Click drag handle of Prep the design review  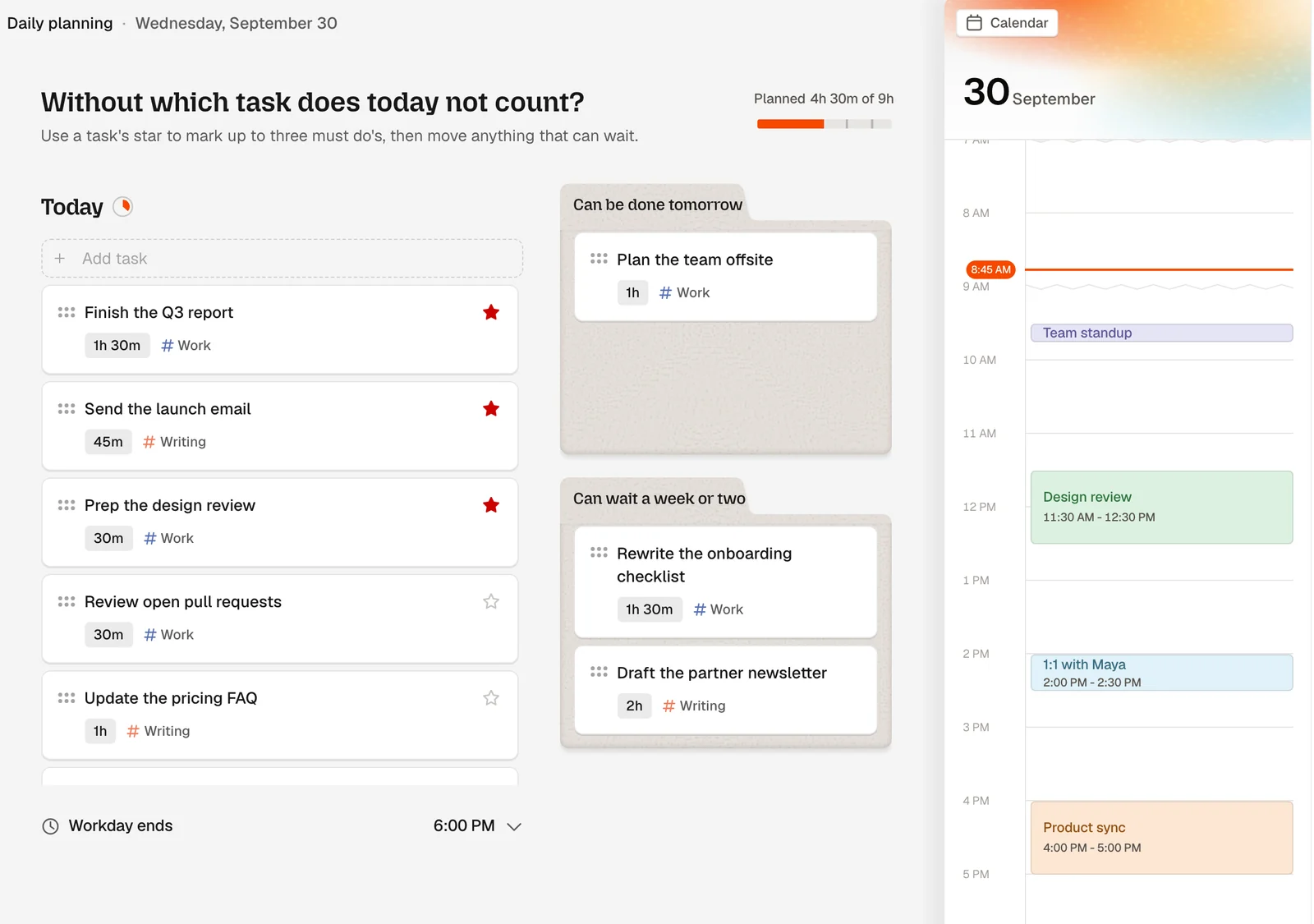click(67, 505)
